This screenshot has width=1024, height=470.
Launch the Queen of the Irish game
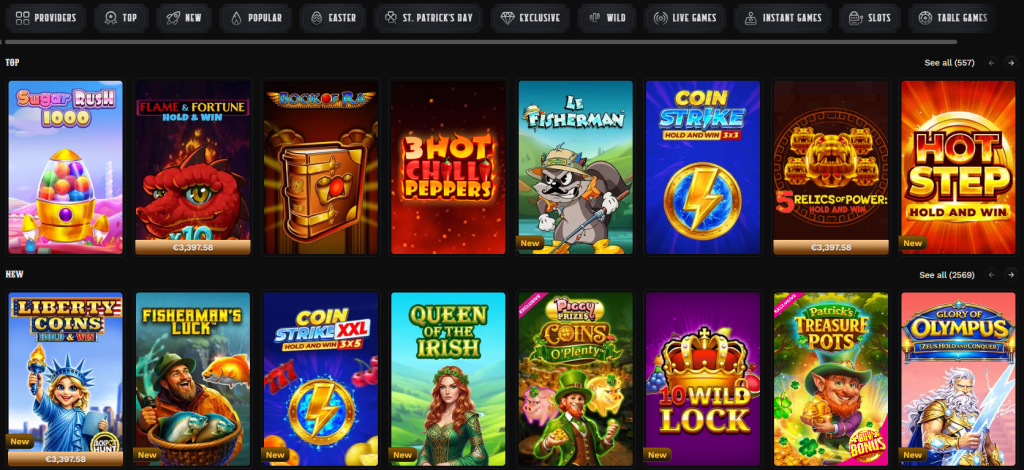pyautogui.click(x=448, y=379)
